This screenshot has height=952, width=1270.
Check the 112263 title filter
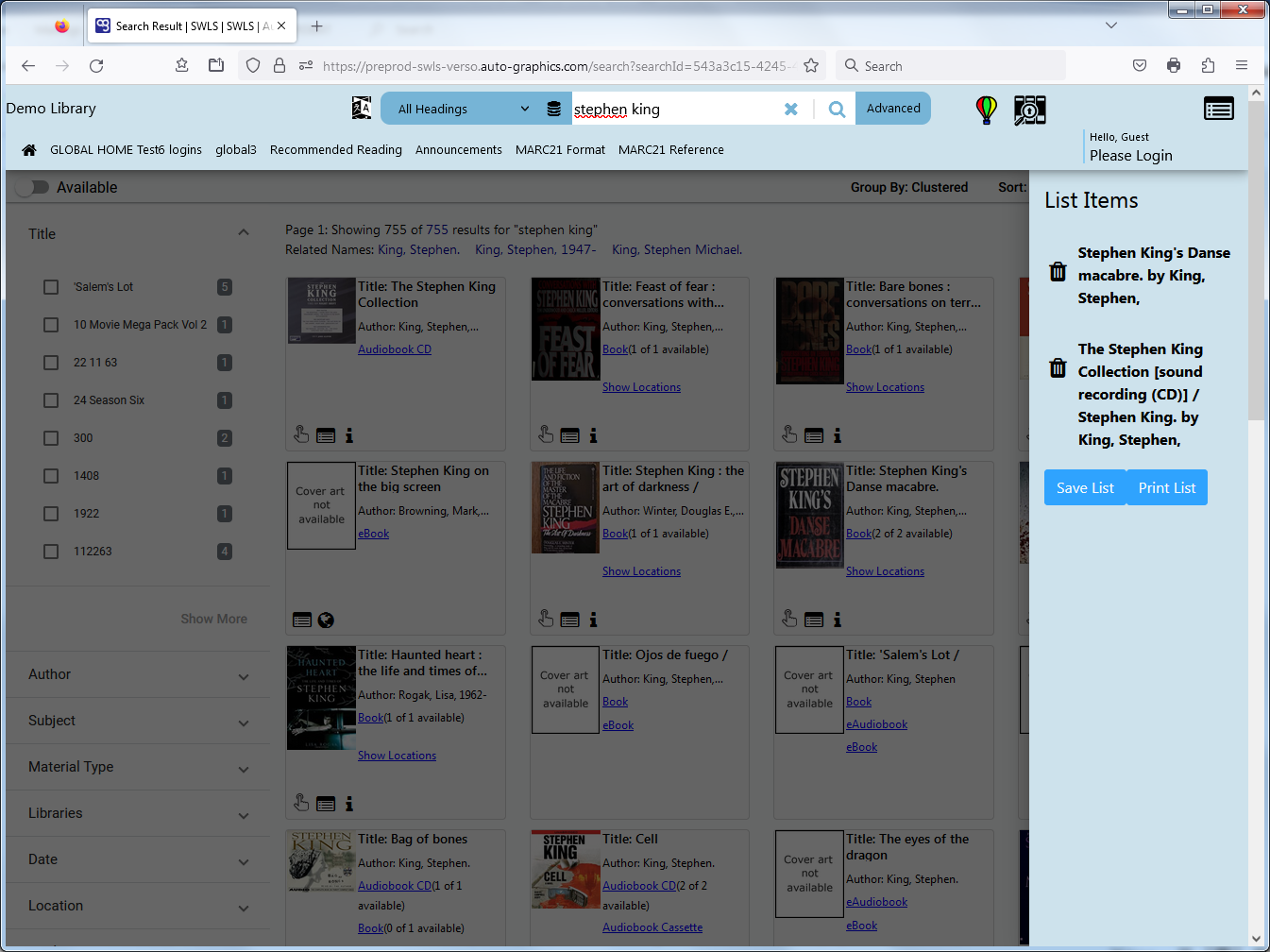click(51, 552)
